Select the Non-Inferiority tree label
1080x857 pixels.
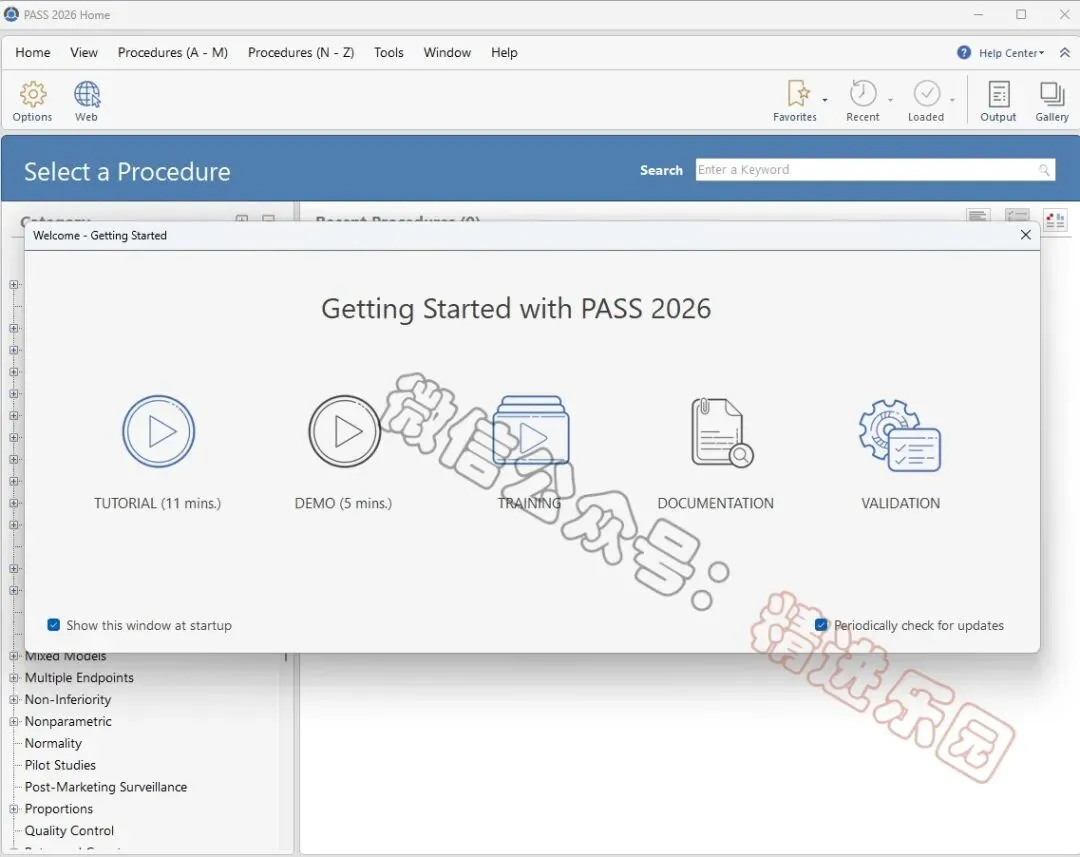[x=68, y=699]
